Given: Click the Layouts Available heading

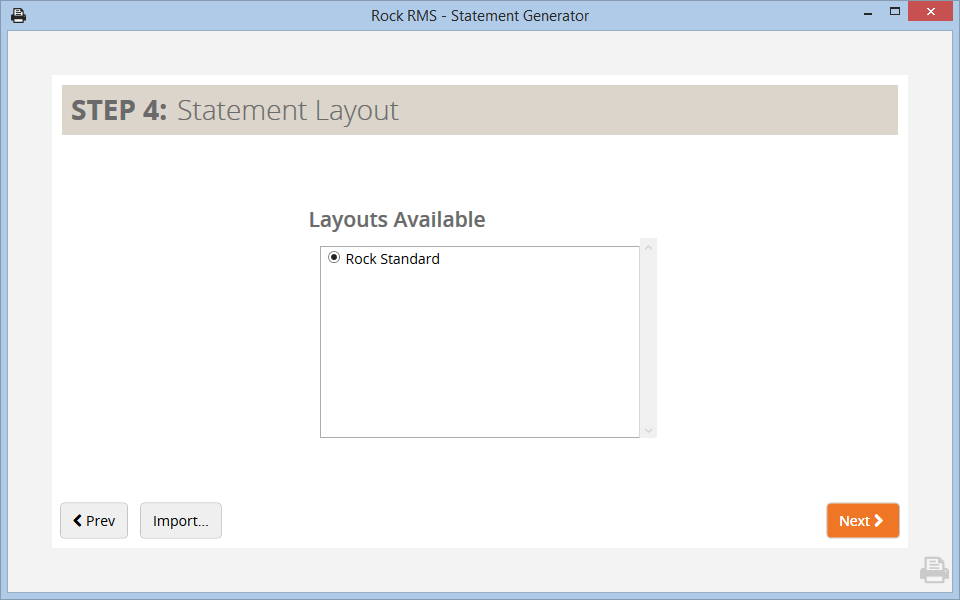Looking at the screenshot, I should coord(397,220).
